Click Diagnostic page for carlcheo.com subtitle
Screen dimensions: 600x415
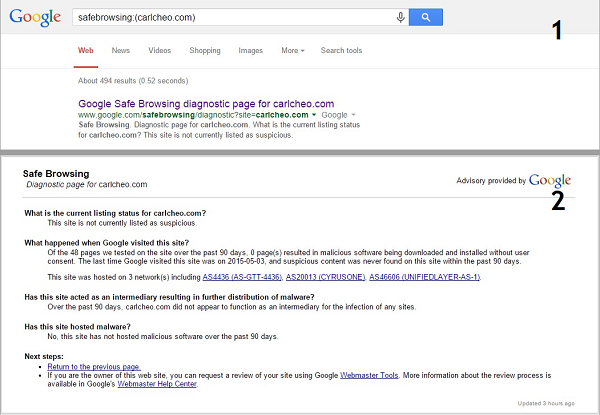[x=87, y=184]
